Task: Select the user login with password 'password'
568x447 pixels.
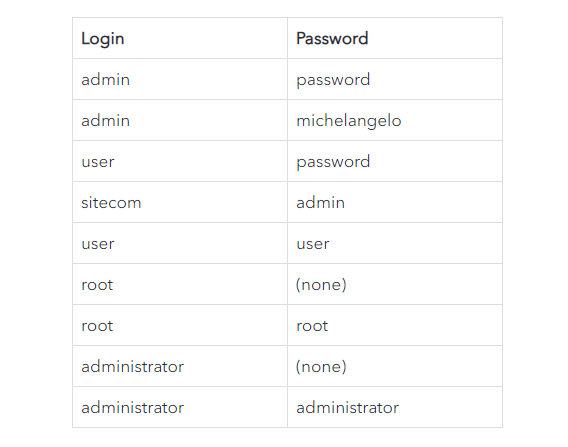Action: (x=180, y=161)
